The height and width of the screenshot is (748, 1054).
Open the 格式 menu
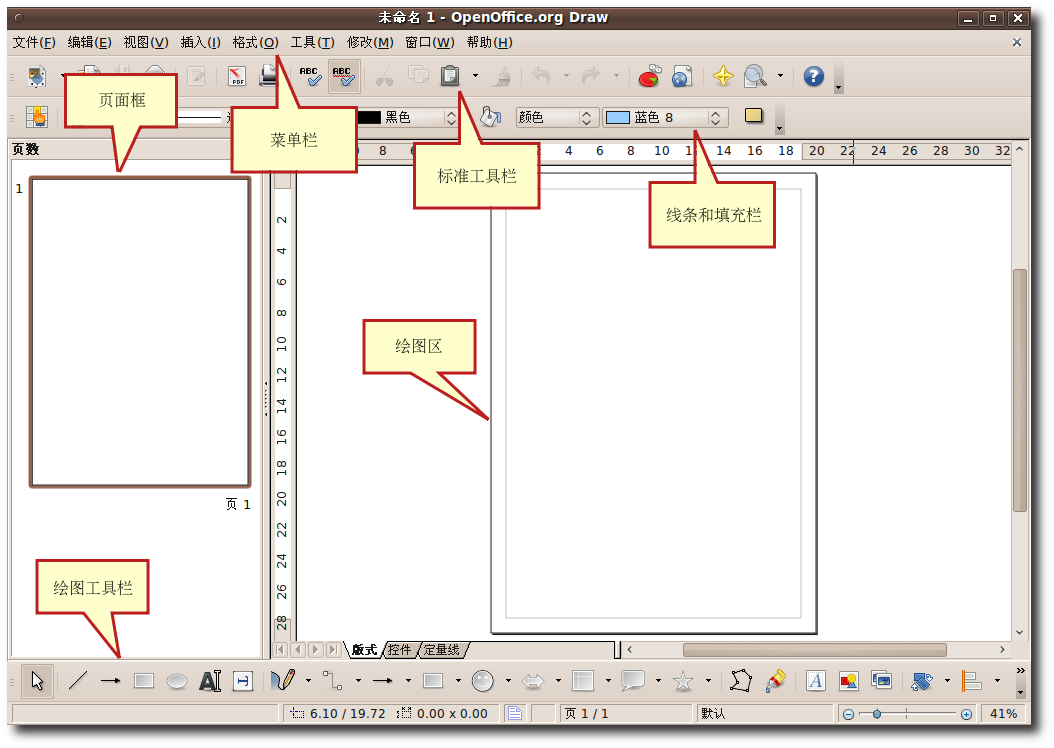(x=254, y=42)
